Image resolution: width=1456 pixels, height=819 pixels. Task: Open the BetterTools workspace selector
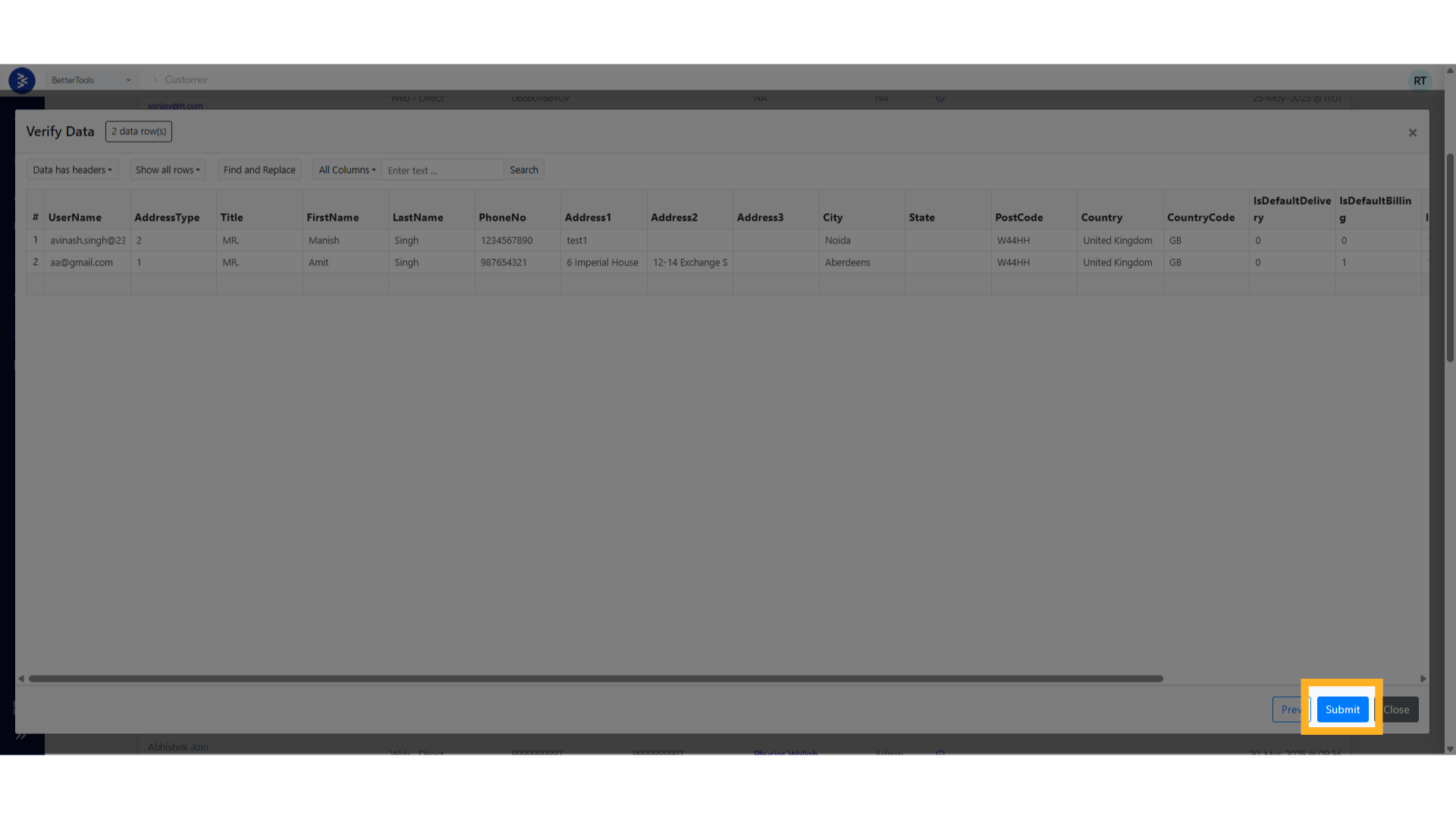pos(91,80)
